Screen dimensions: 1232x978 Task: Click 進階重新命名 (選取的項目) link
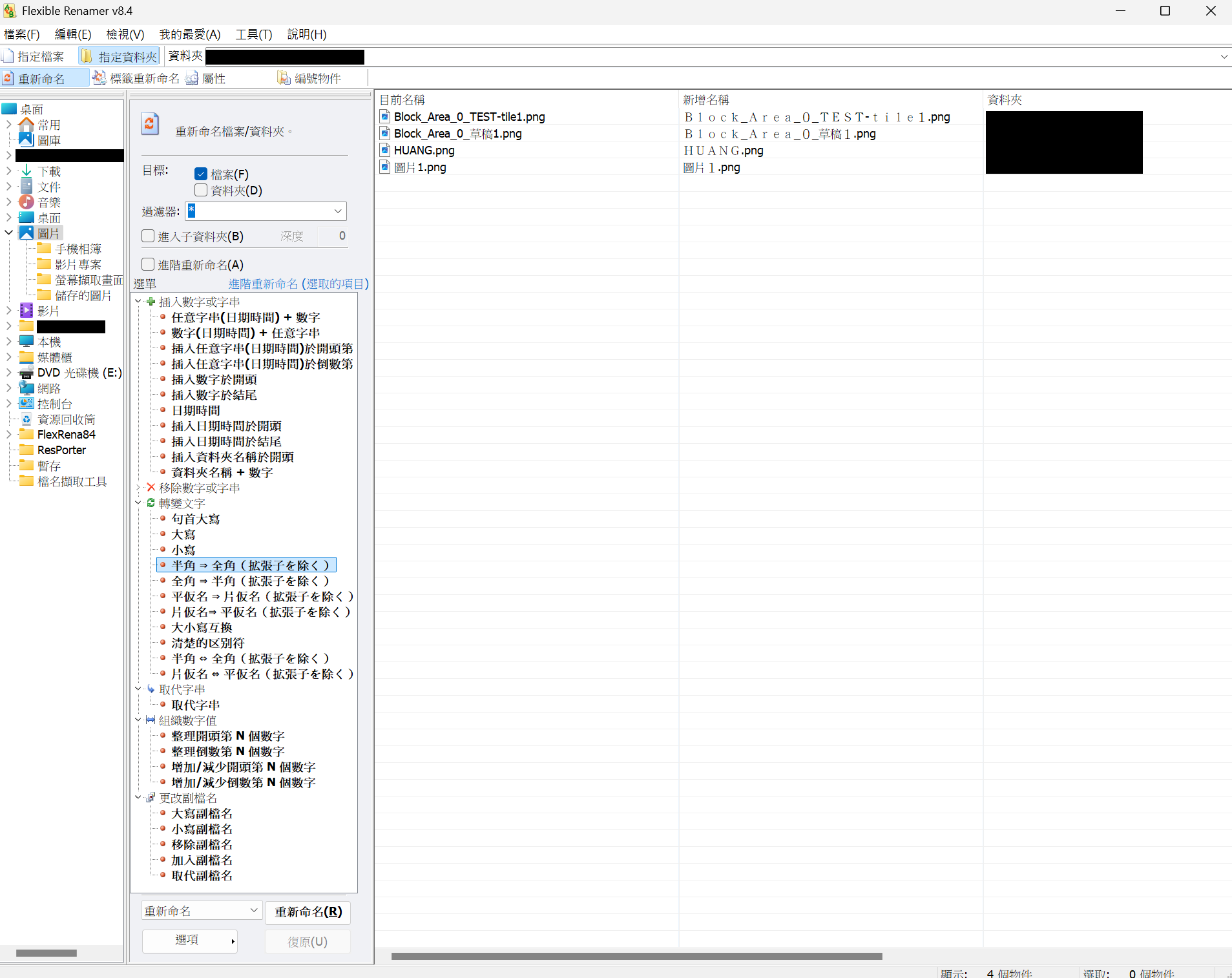coord(298,284)
